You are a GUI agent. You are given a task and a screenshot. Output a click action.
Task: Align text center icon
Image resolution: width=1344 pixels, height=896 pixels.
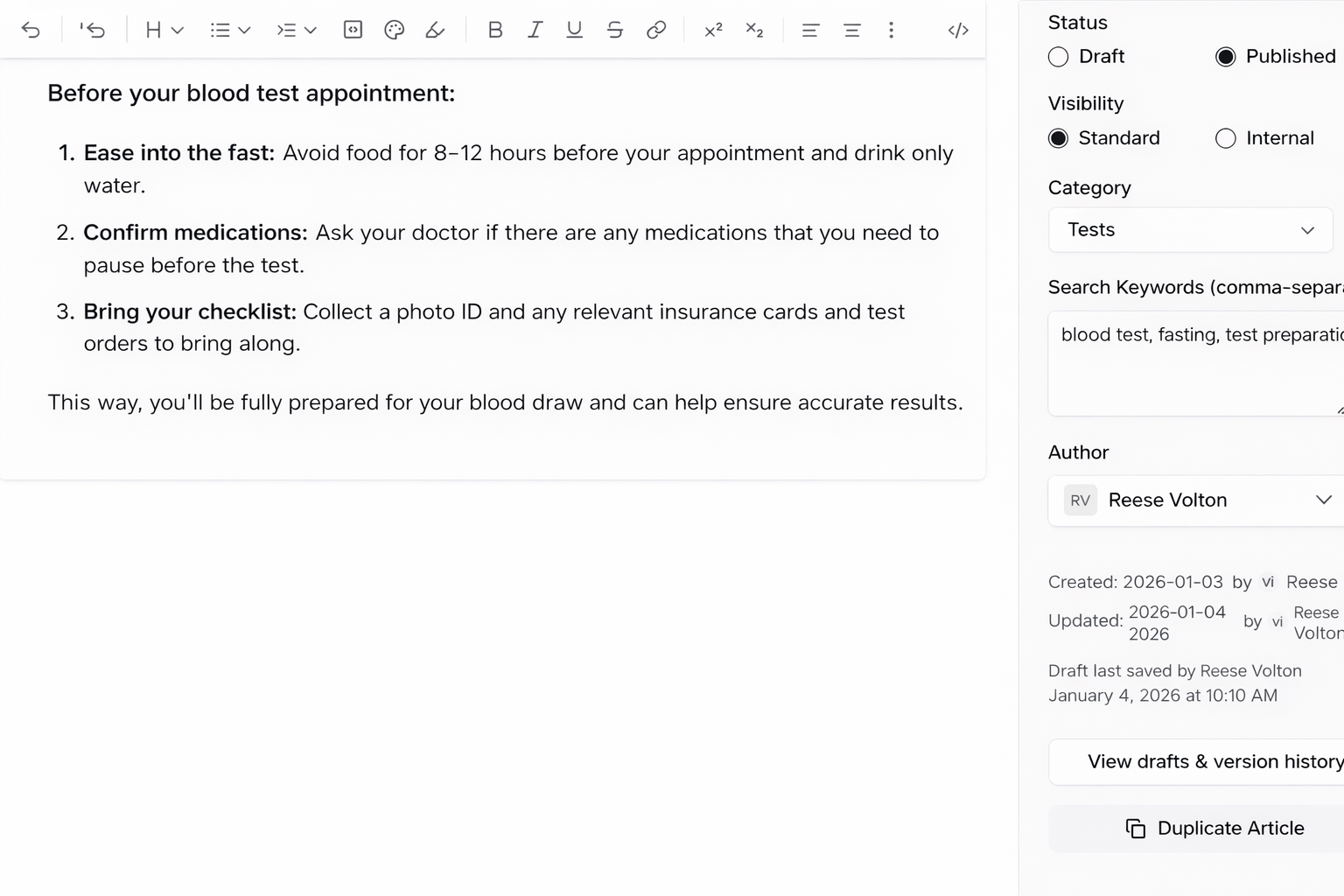point(851,30)
